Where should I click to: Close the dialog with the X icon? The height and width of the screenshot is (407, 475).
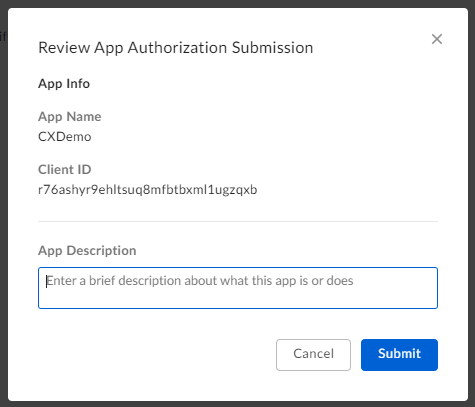point(437,39)
